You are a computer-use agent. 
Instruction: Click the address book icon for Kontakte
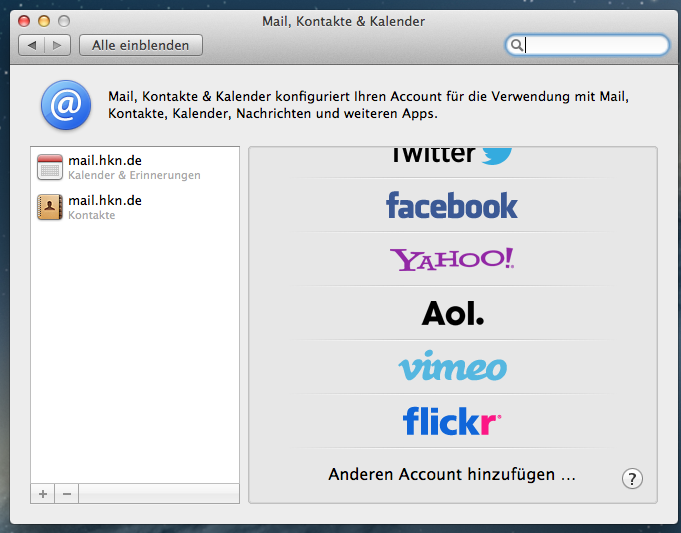tap(50, 207)
